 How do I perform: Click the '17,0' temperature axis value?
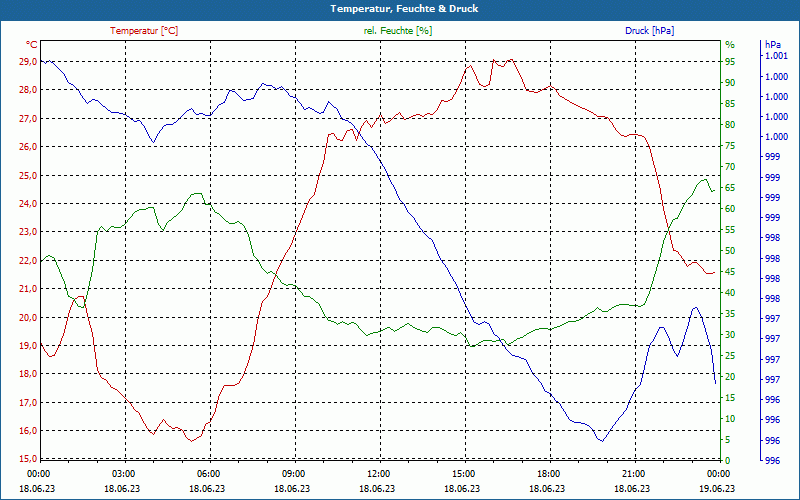coord(28,402)
